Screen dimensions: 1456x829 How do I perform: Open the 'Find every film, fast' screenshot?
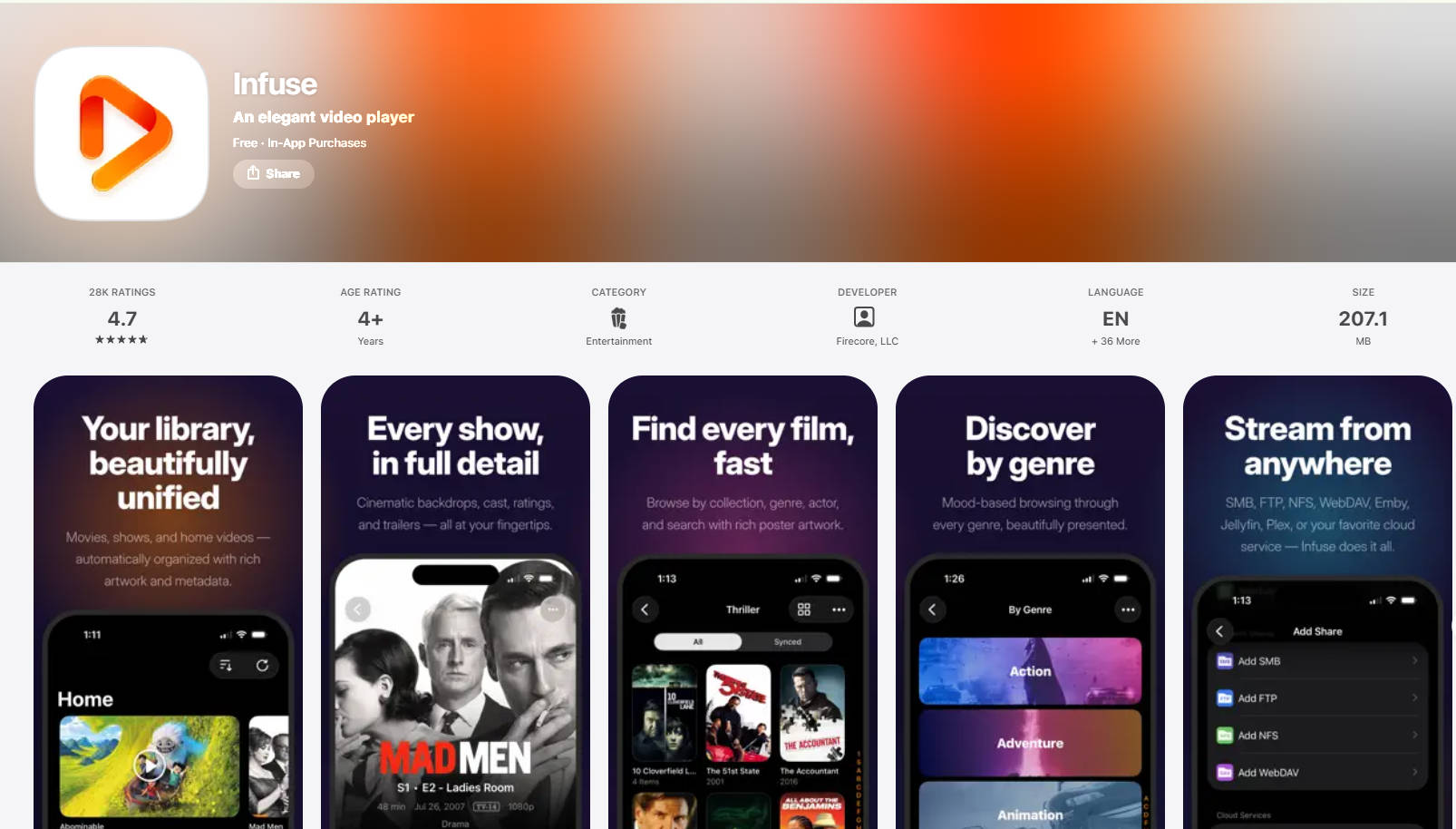[x=743, y=602]
